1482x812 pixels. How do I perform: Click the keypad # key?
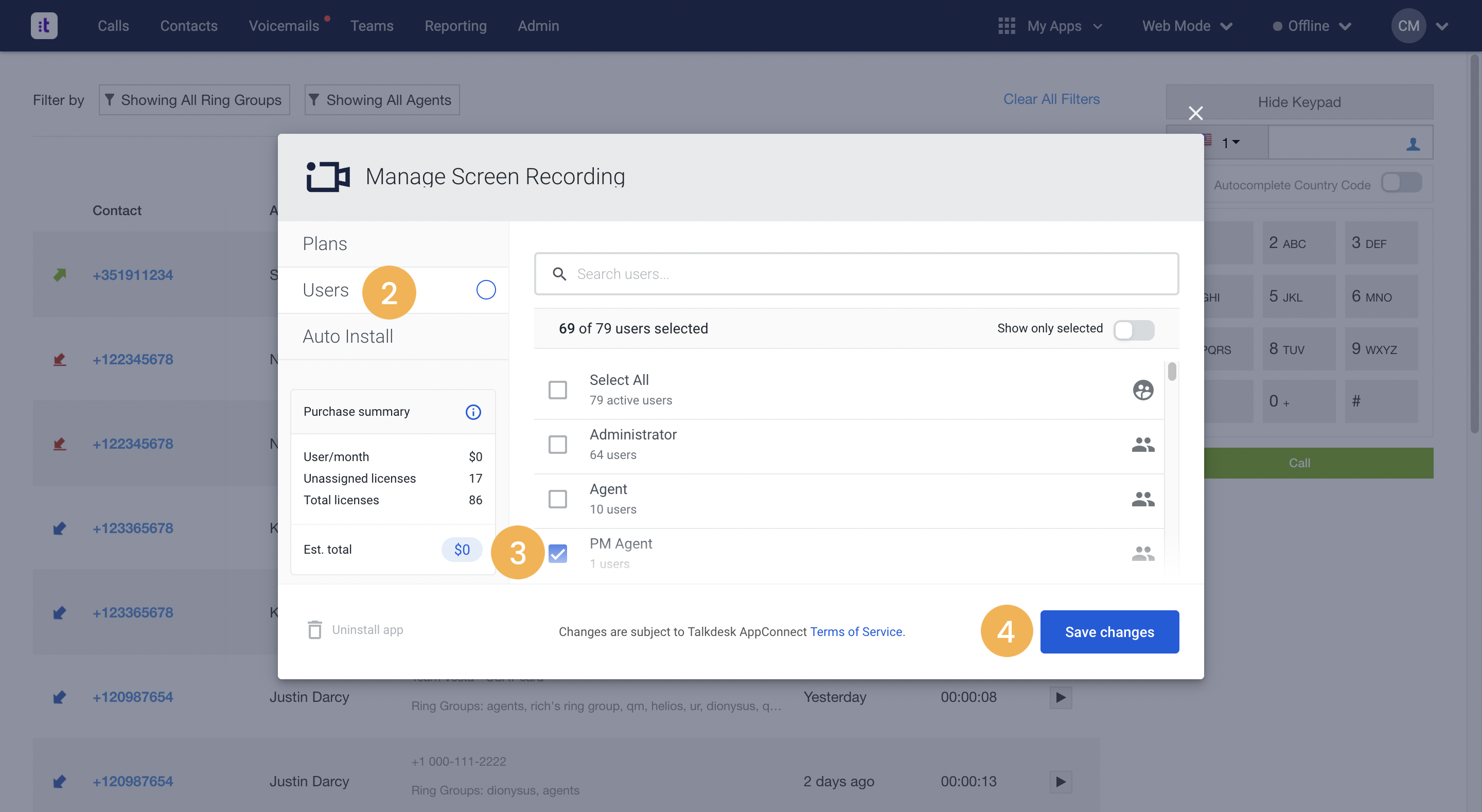[1381, 401]
